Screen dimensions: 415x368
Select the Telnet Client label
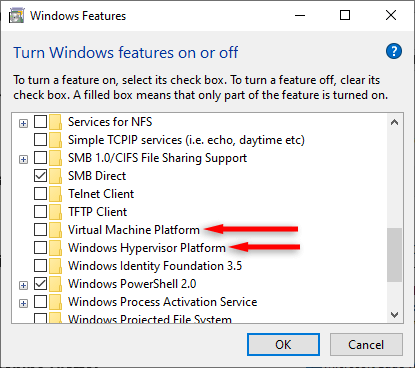click(101, 194)
